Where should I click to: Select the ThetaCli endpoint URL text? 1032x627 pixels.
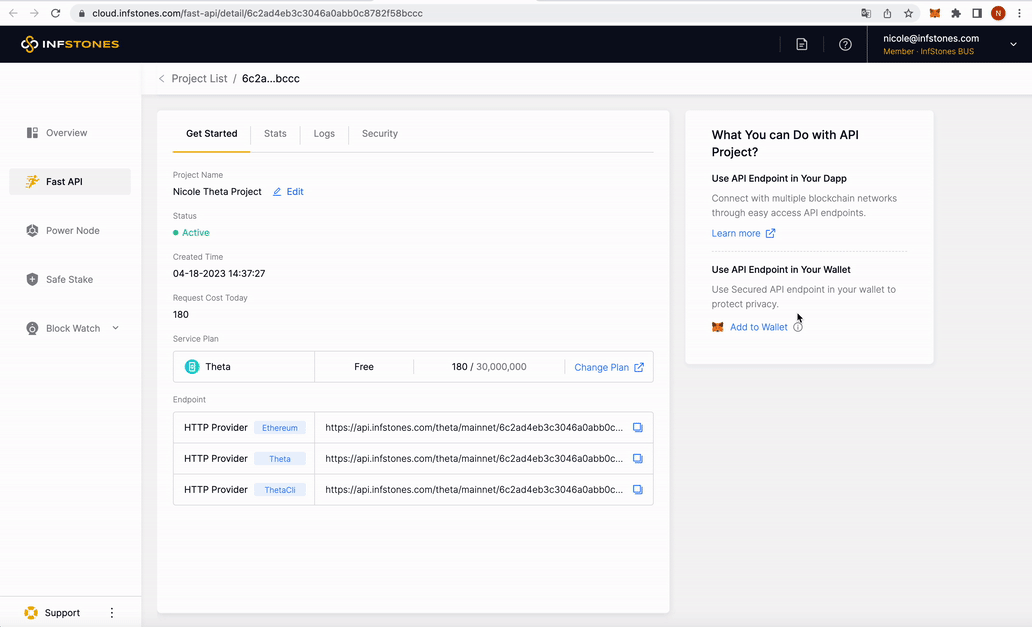[474, 489]
